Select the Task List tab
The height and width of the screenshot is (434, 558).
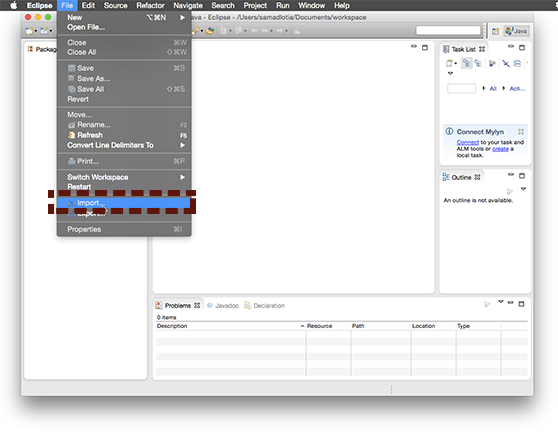pos(463,49)
